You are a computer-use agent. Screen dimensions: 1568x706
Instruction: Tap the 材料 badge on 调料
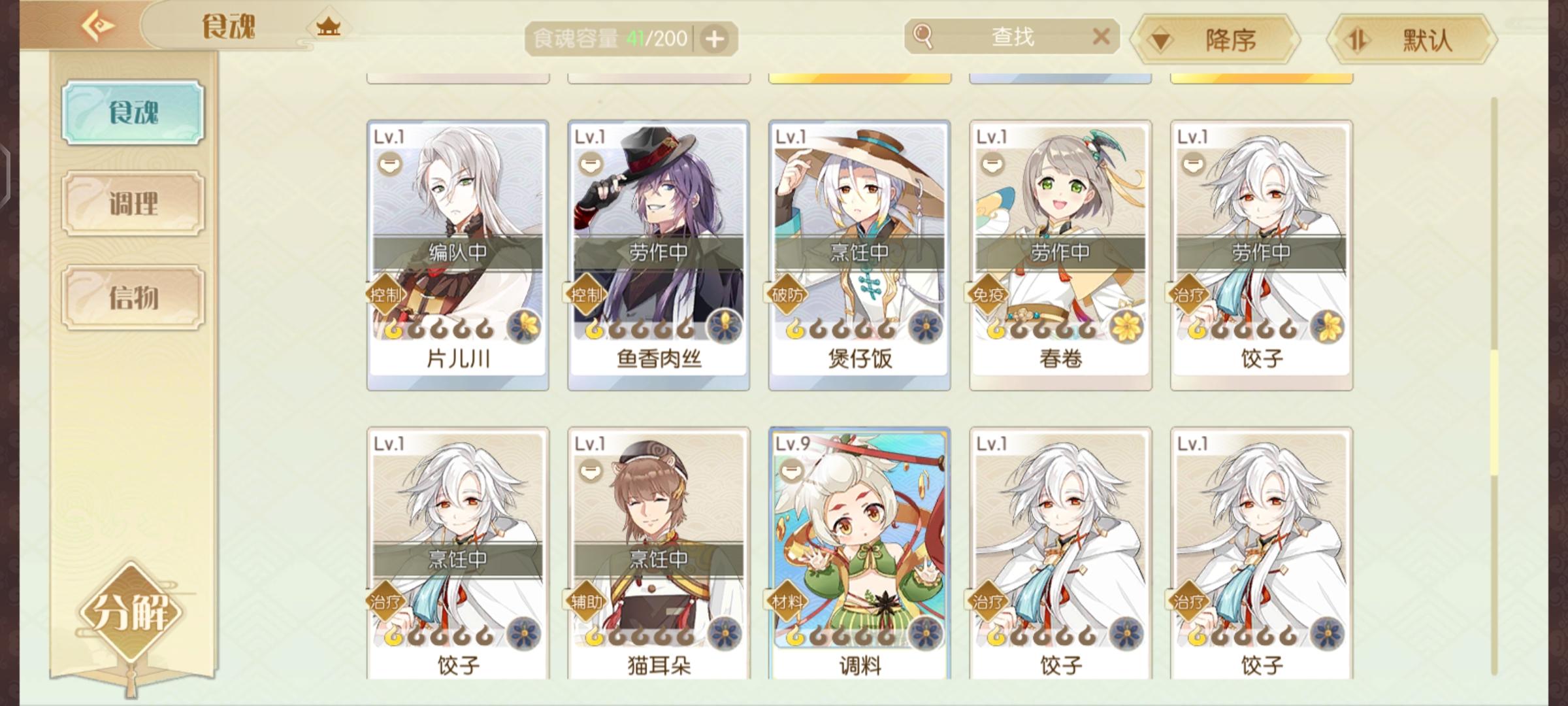click(787, 602)
